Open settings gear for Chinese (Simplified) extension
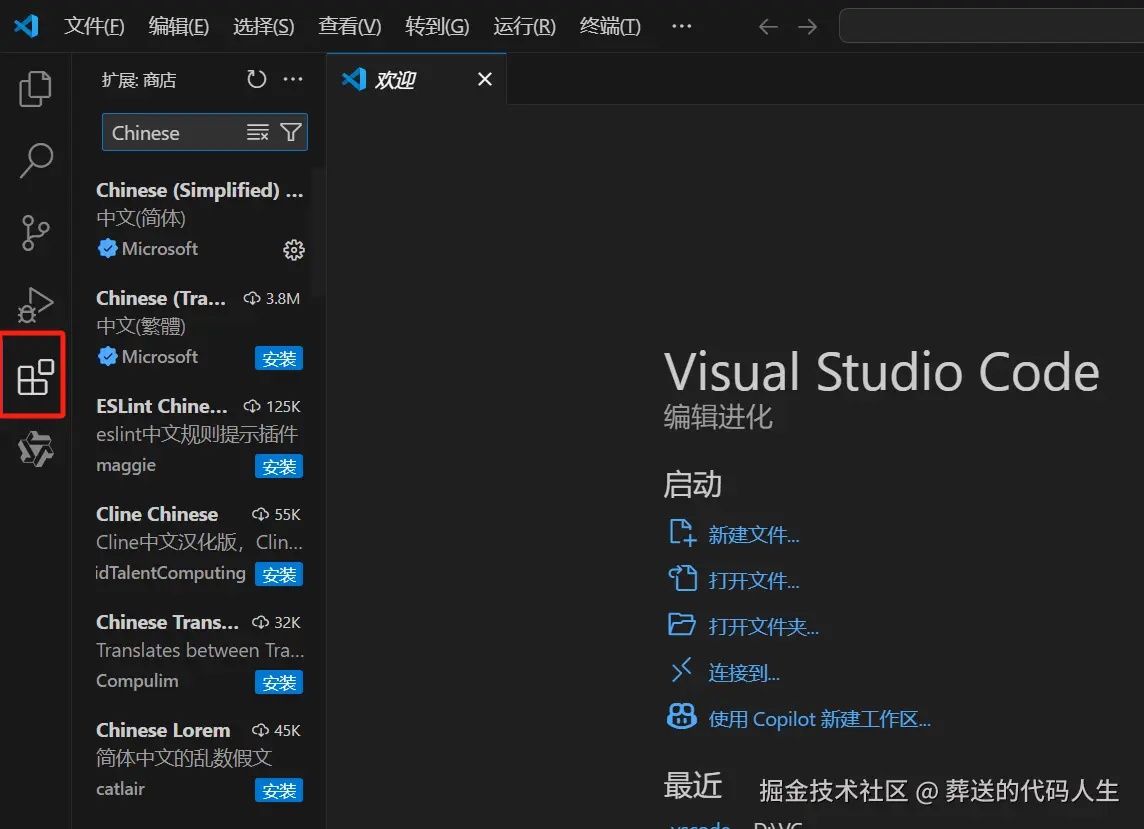The width and height of the screenshot is (1144, 829). coord(293,250)
